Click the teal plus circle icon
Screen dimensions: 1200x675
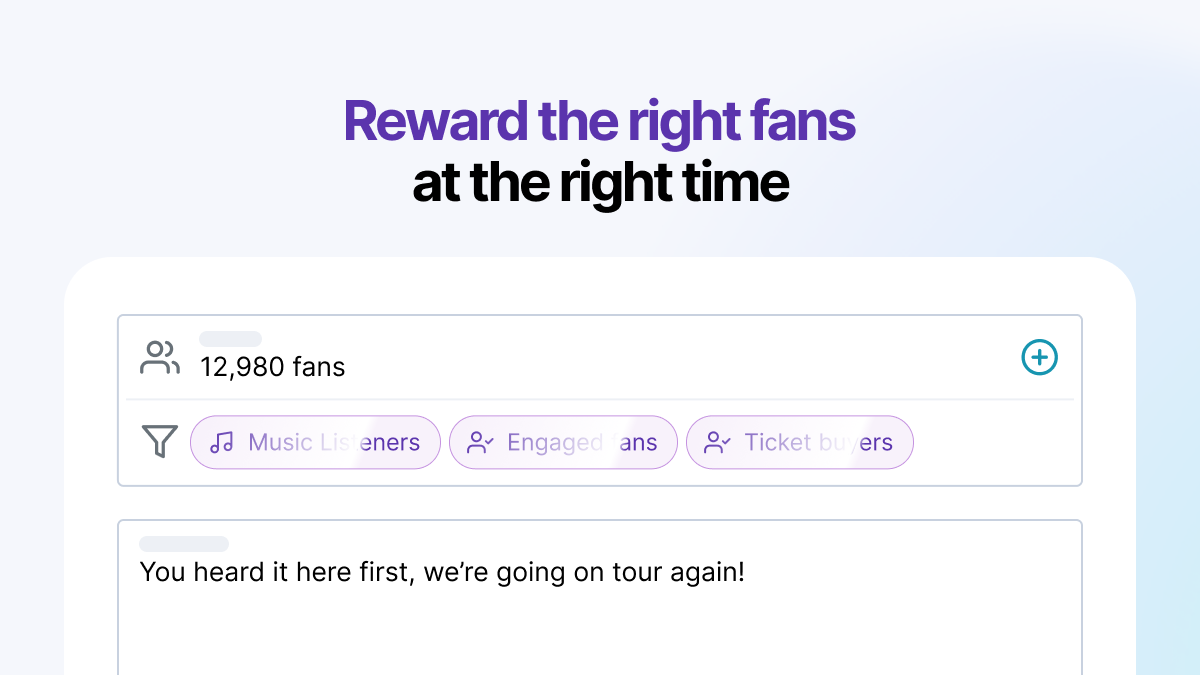pyautogui.click(x=1039, y=357)
